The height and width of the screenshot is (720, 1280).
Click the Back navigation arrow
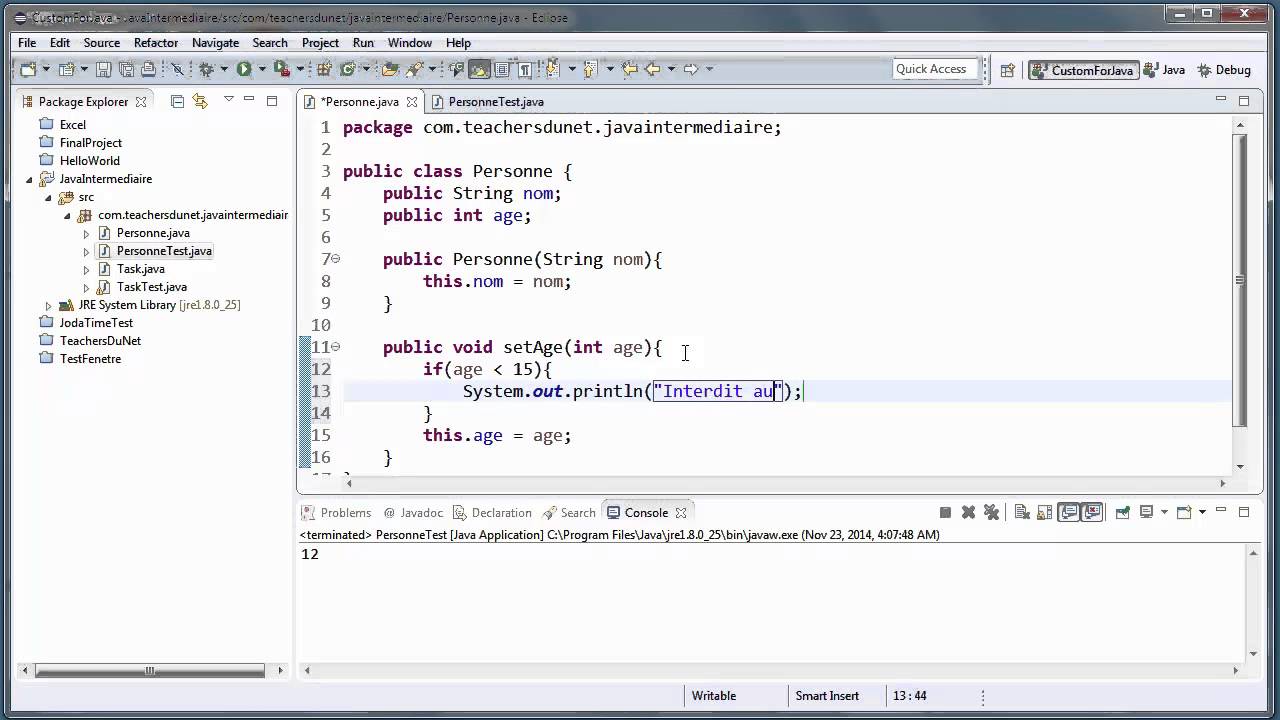[652, 69]
